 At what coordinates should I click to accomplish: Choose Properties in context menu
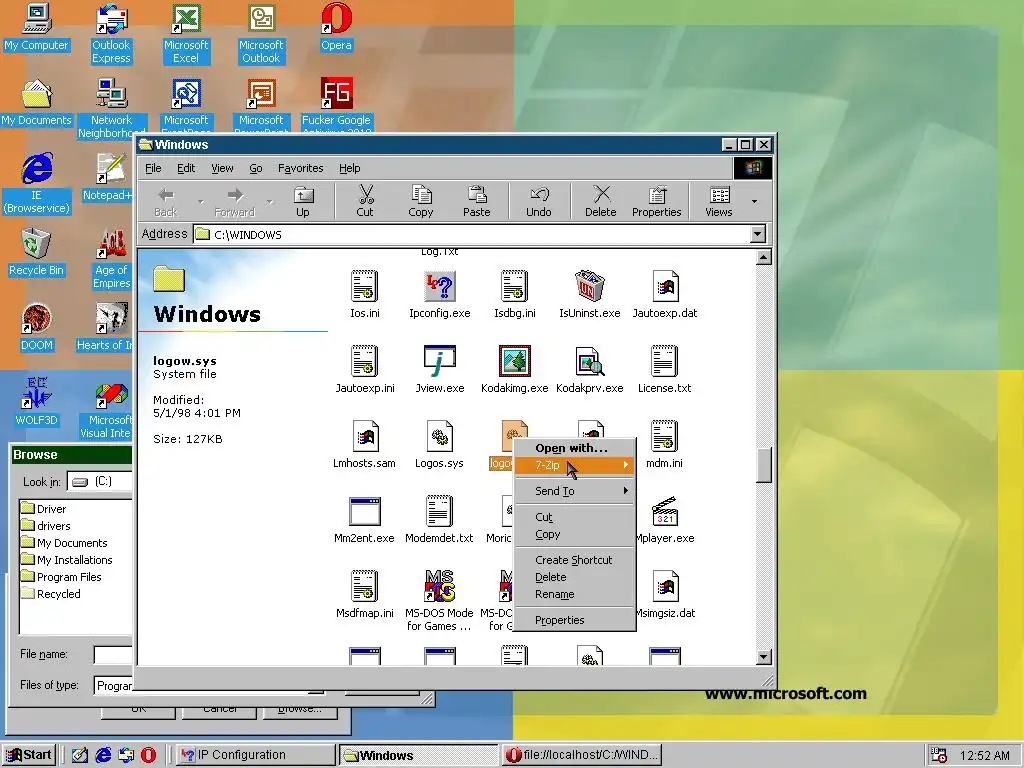point(575,620)
